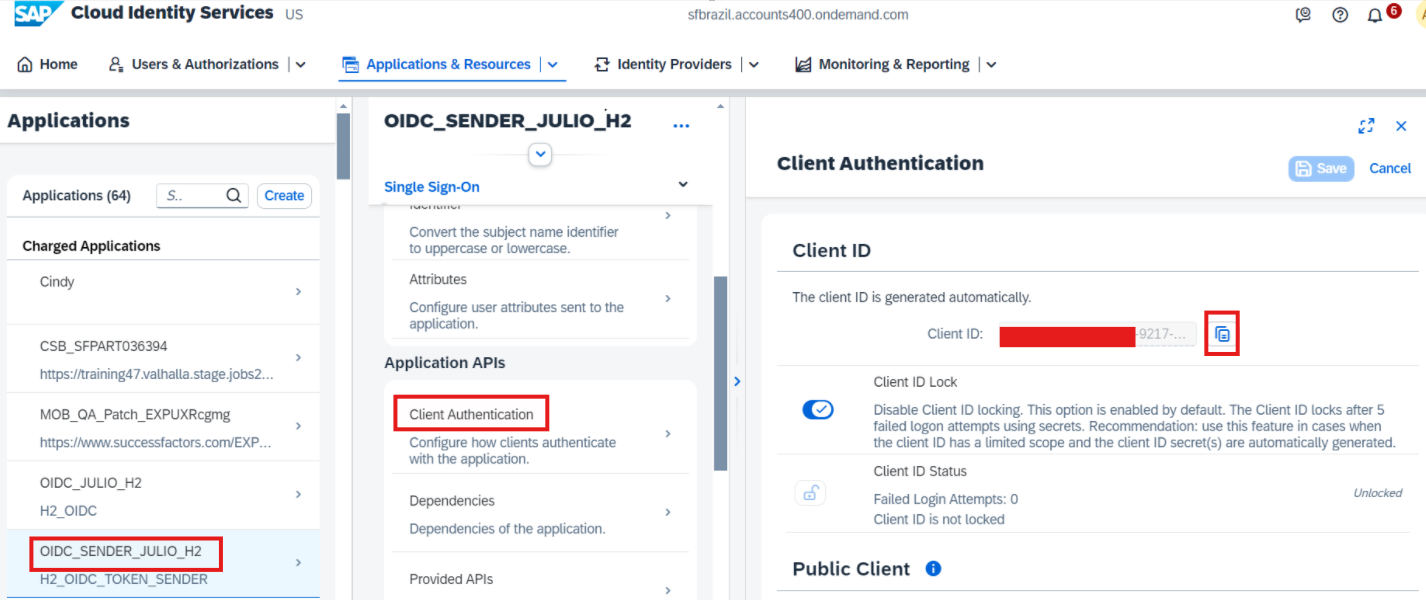
Task: Open Identity Providers menu
Action: (x=663, y=64)
